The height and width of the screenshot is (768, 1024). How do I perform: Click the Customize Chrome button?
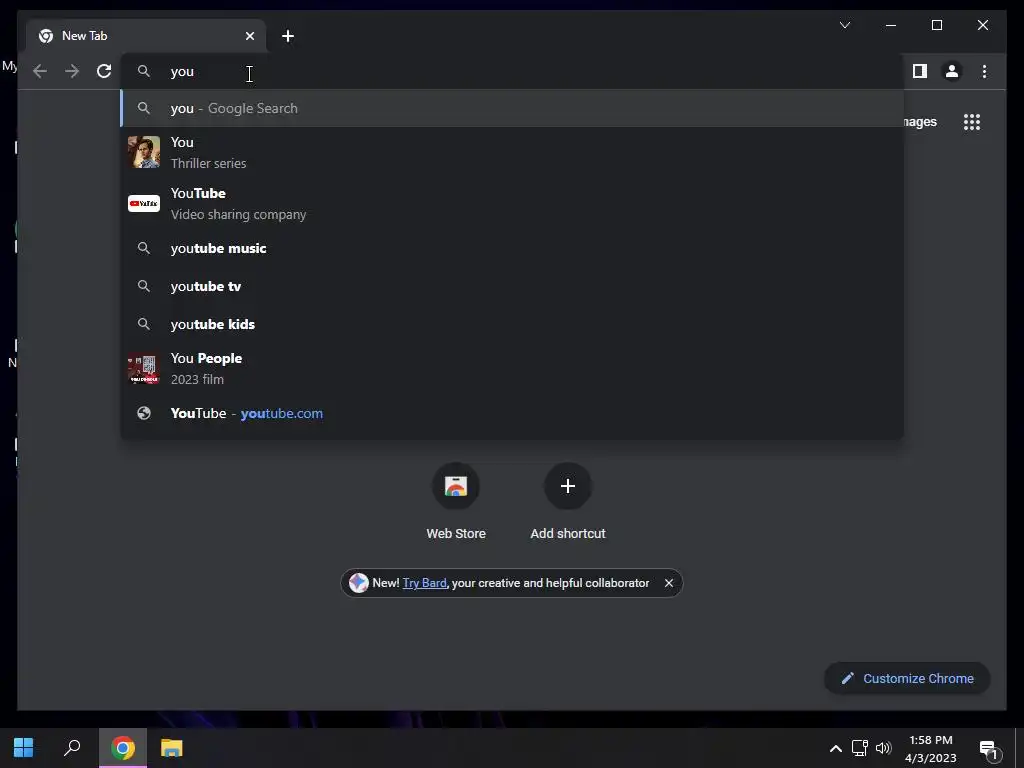point(907,679)
